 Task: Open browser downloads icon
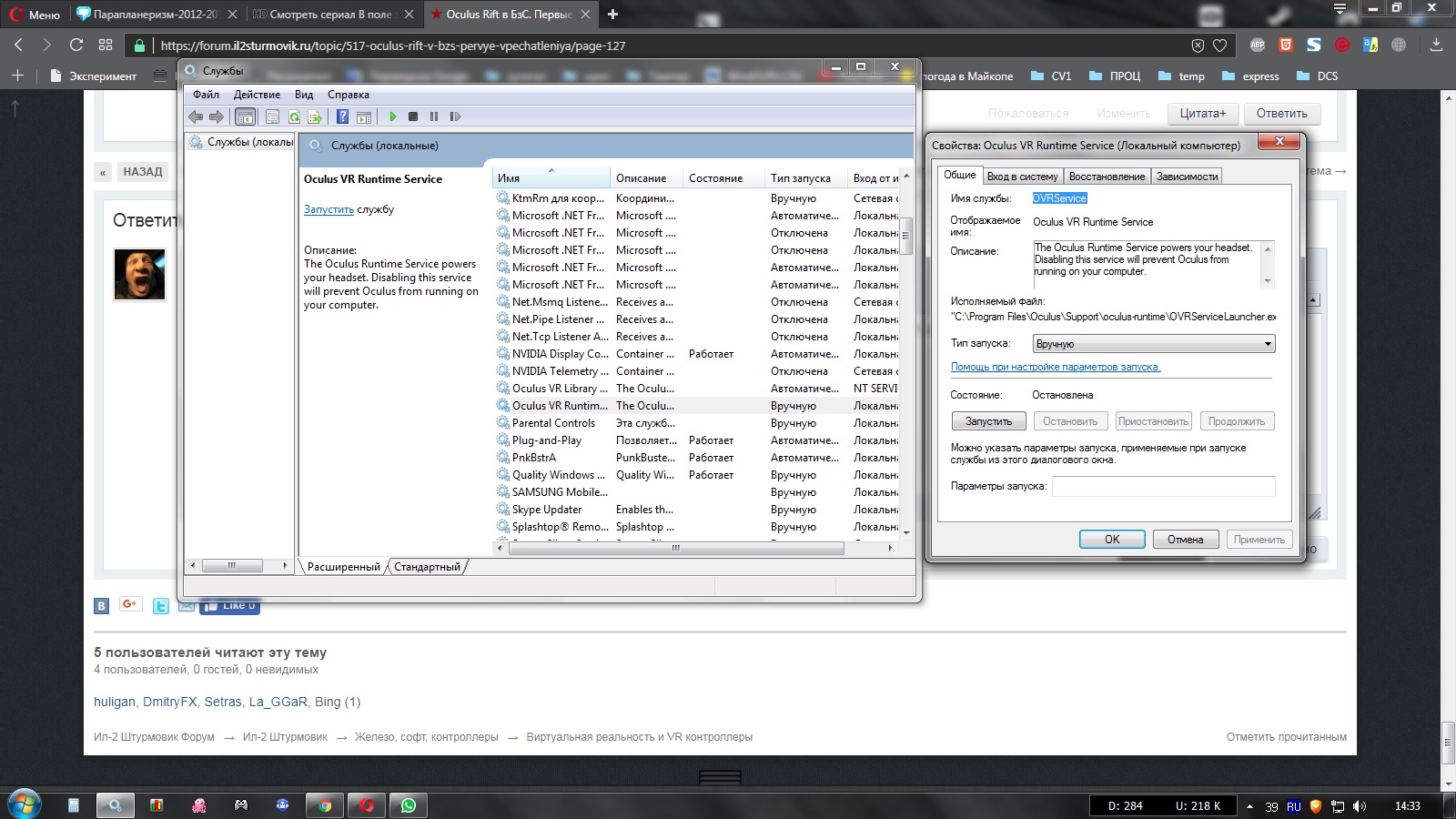pos(1436,45)
